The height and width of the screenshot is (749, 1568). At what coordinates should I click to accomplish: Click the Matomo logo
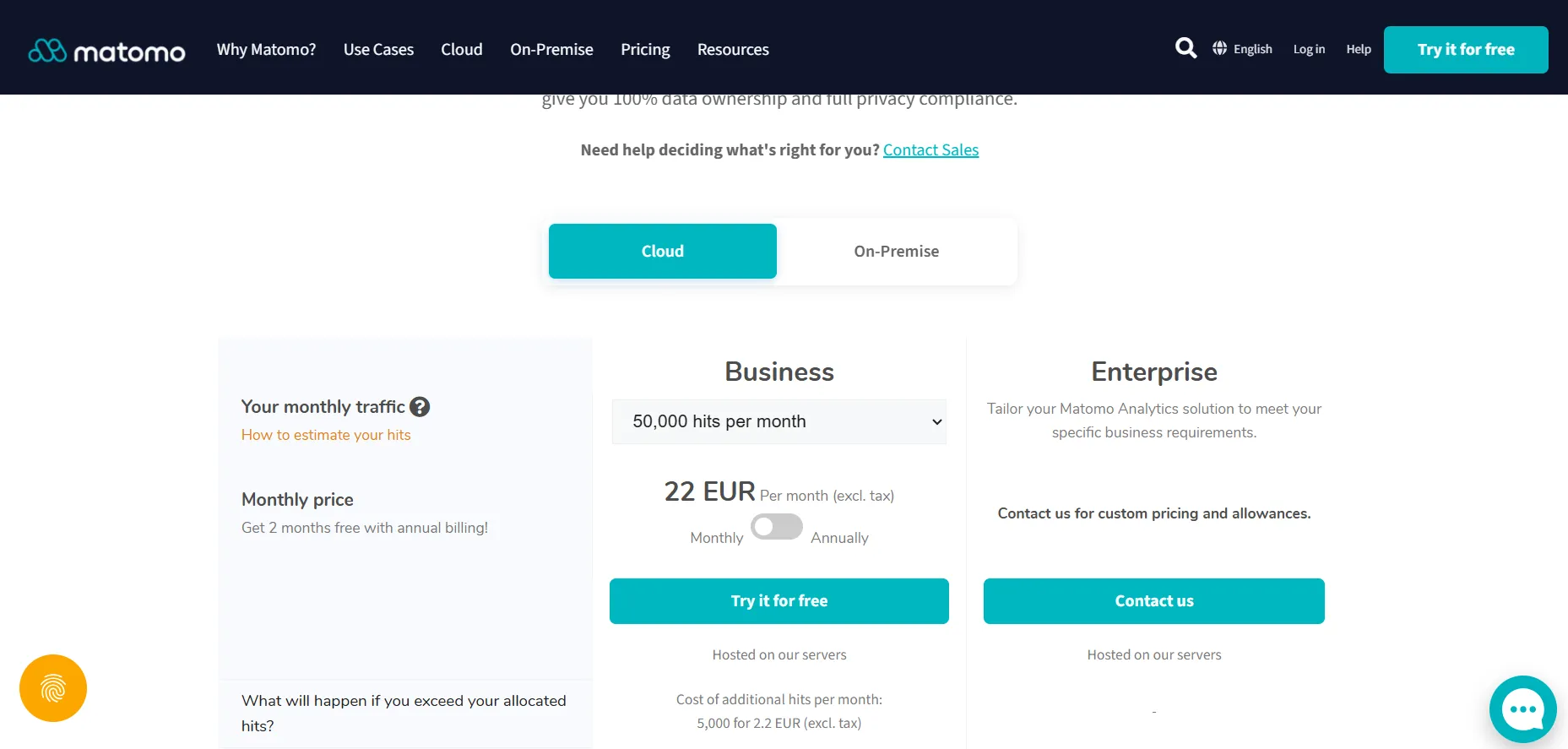click(x=106, y=51)
